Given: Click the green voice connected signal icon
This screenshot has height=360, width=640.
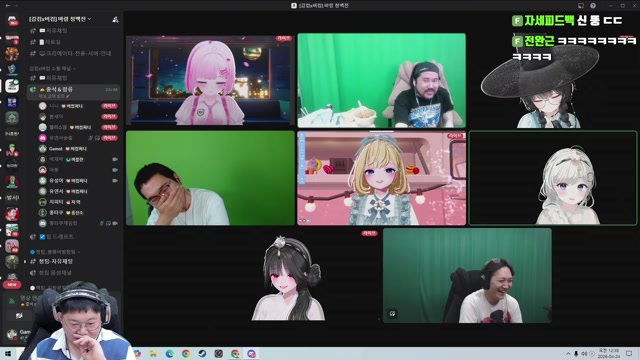Looking at the screenshot, I should point(12,301).
